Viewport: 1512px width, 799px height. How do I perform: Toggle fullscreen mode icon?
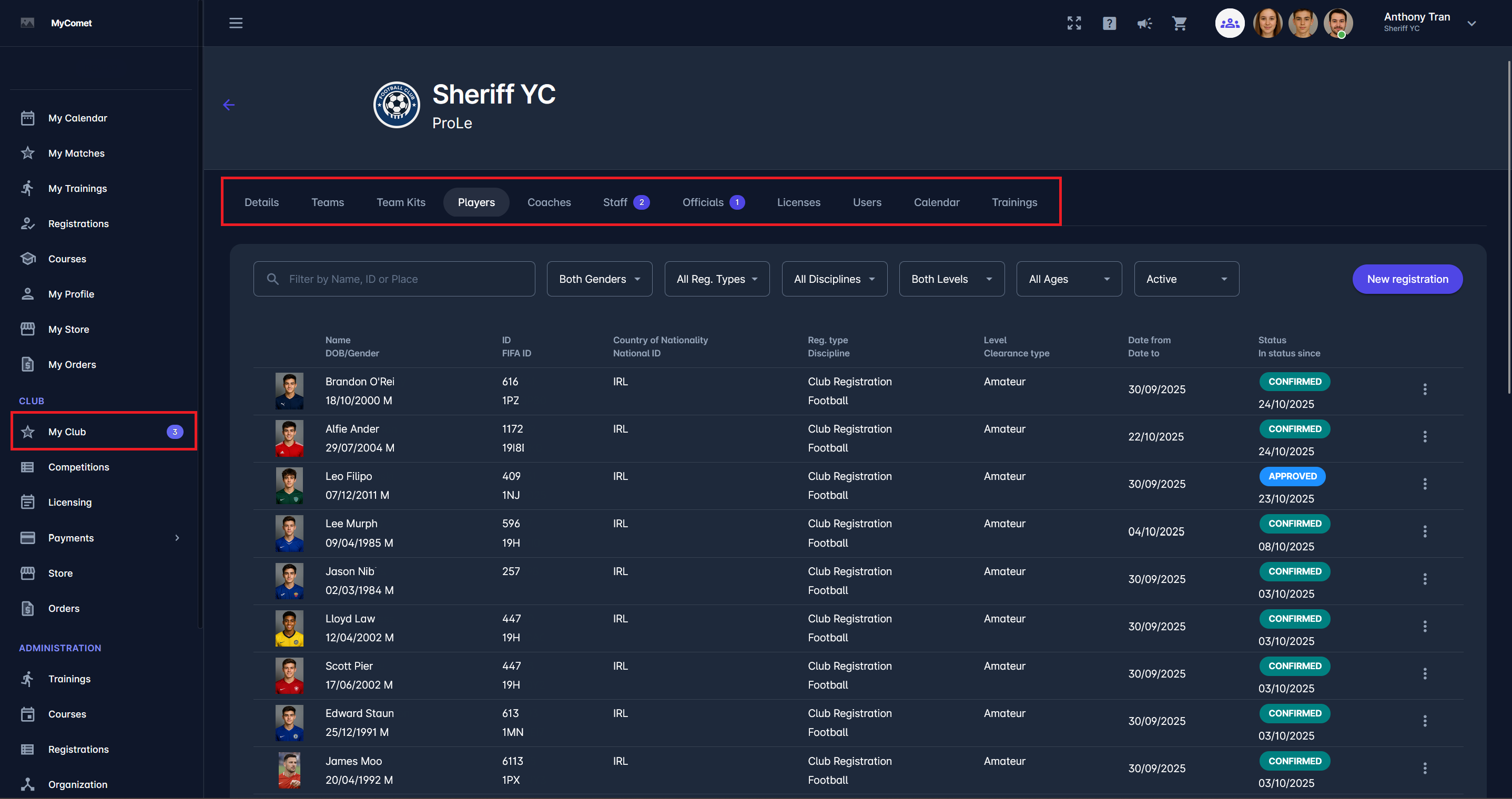1073,23
